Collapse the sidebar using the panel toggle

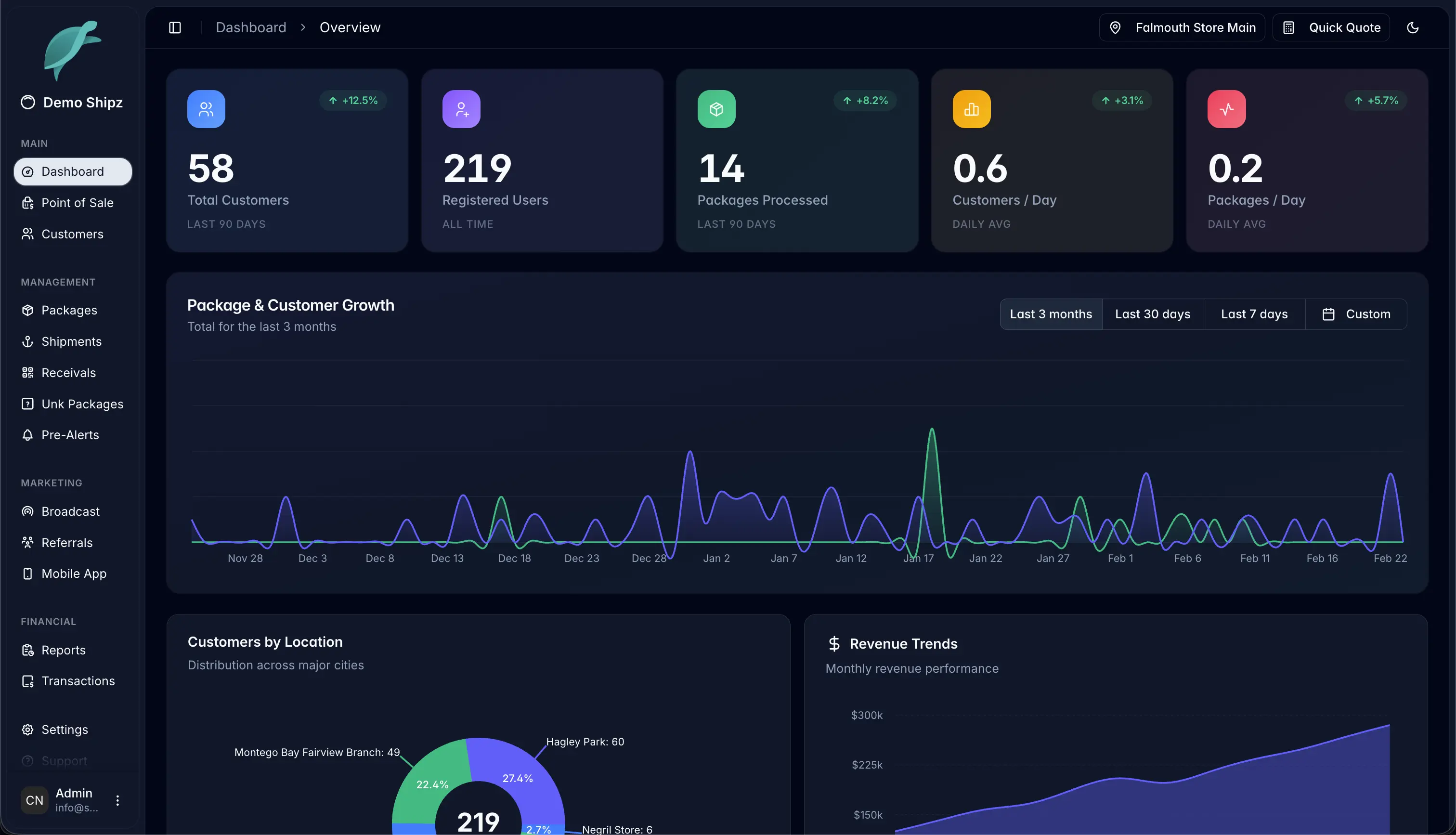[x=175, y=27]
